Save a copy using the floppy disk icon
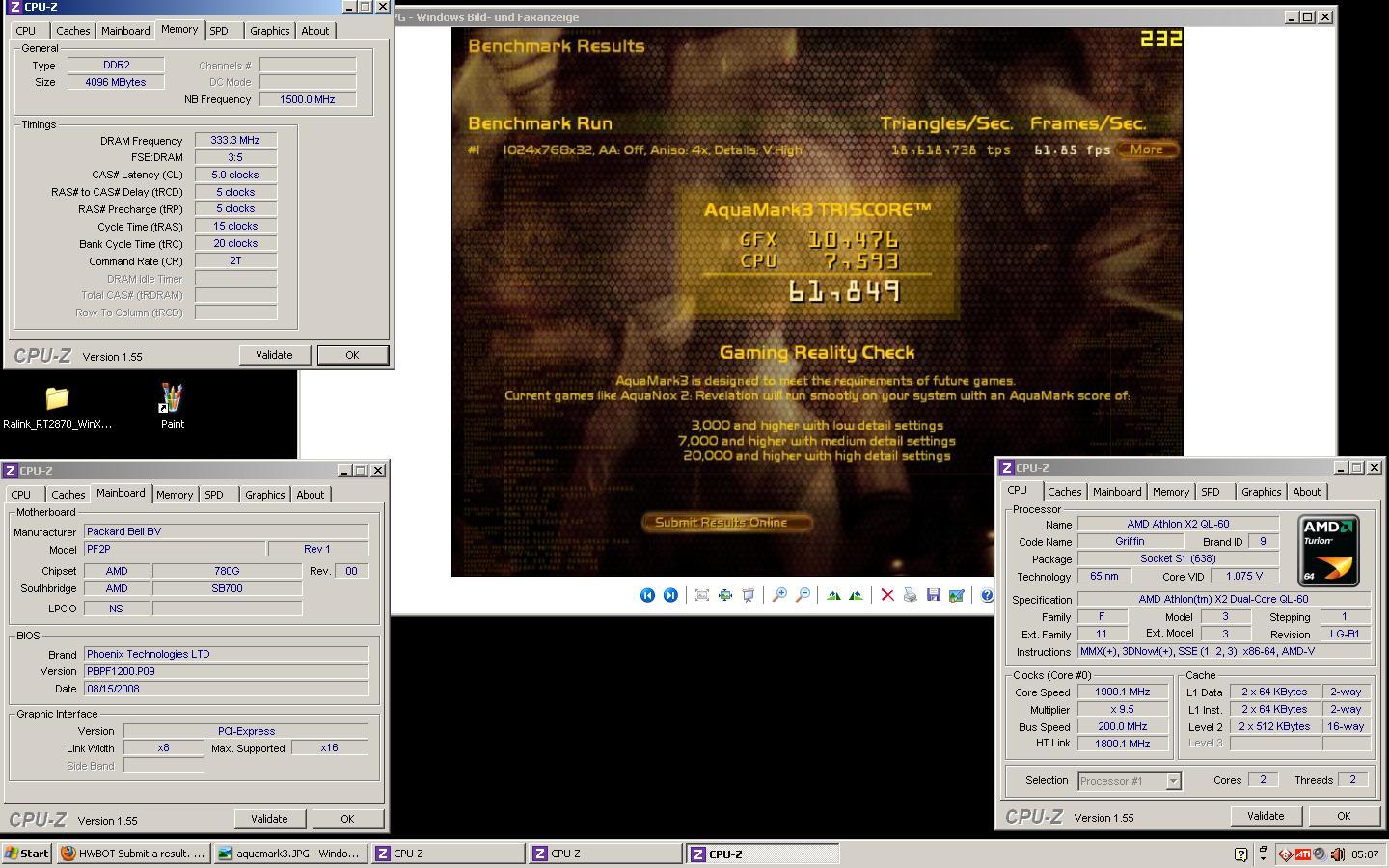1389x868 pixels. 934,595
